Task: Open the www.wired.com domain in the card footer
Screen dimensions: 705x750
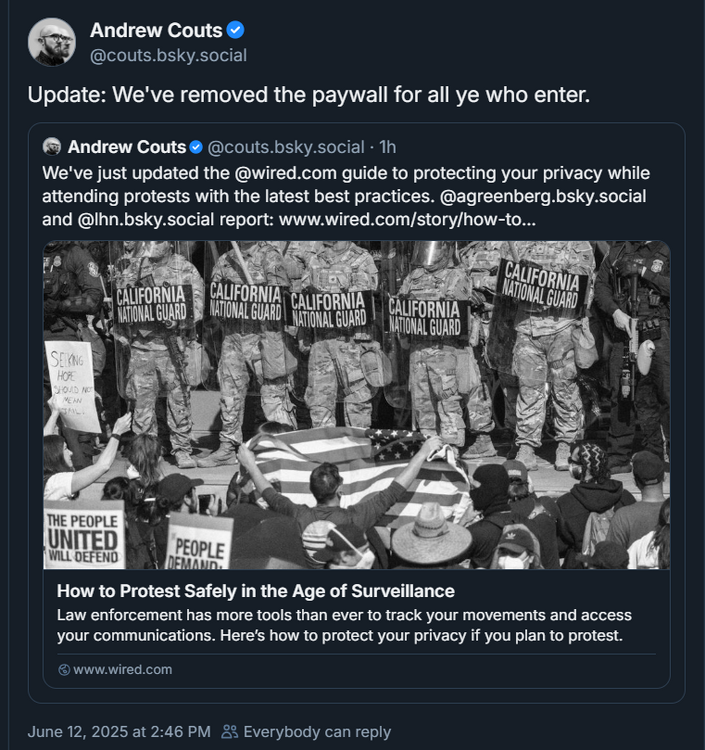Action: tap(122, 670)
